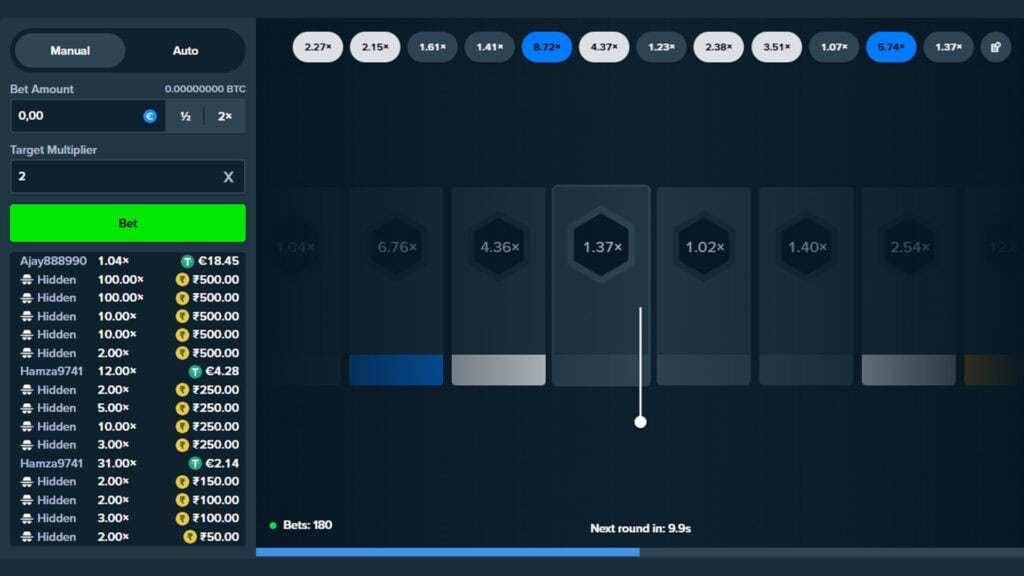Click the Tether coin icon beside €18.45

pyautogui.click(x=187, y=261)
